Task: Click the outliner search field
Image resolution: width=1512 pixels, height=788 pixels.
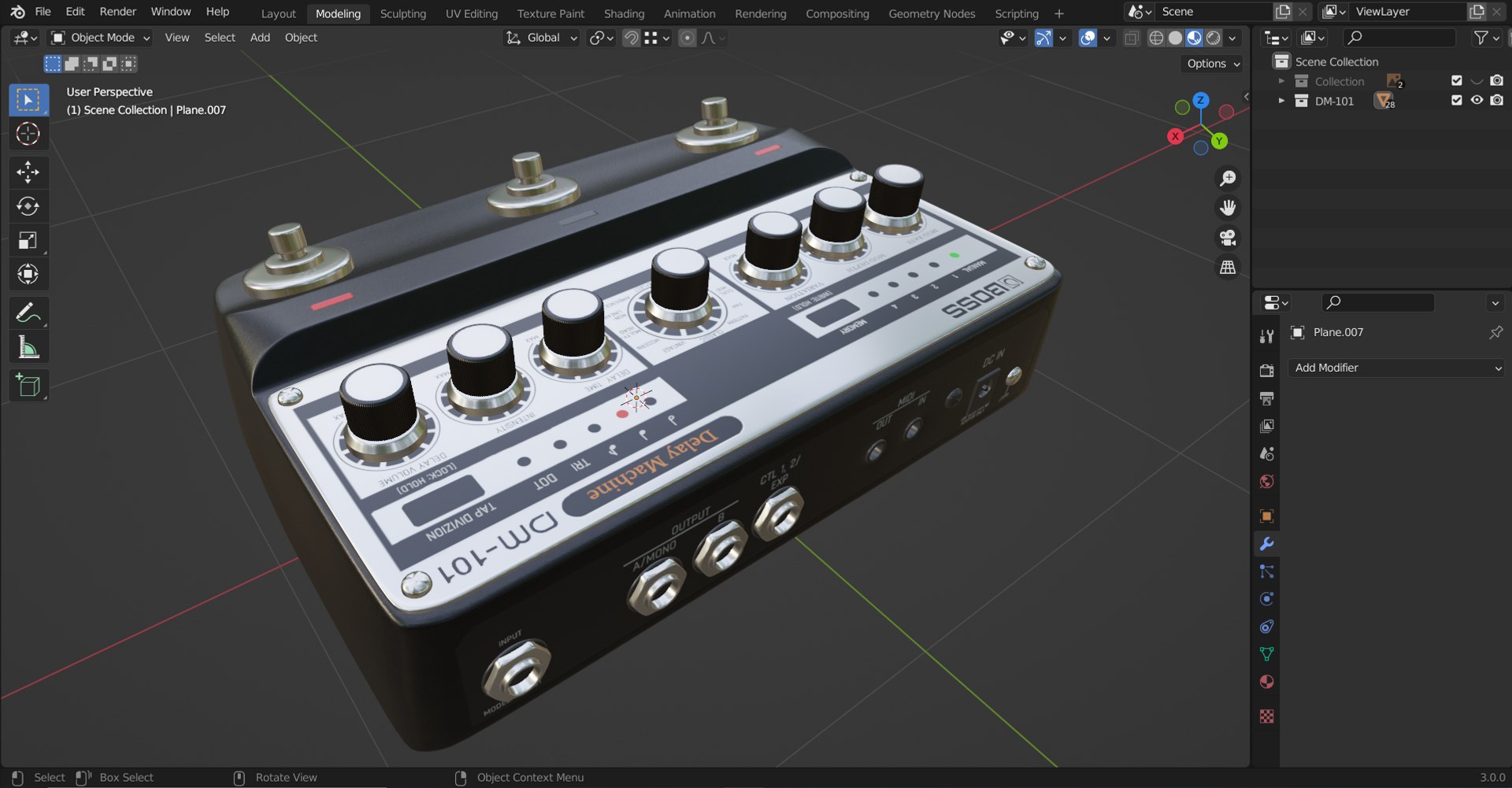Action: coord(1399,38)
